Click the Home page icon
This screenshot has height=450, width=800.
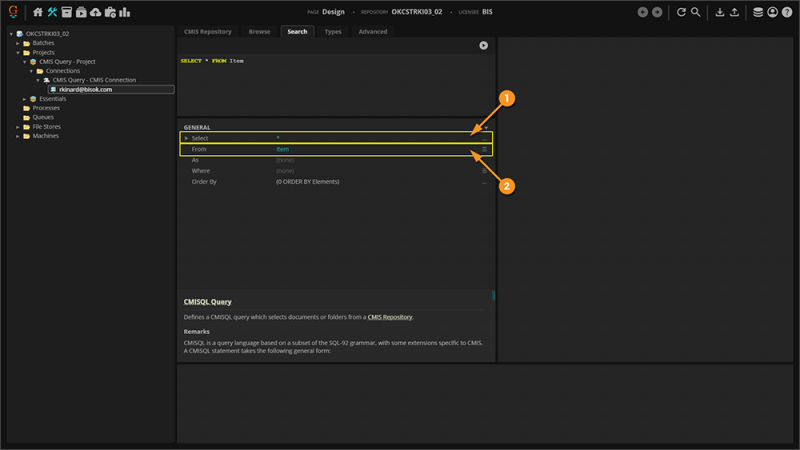tap(38, 12)
